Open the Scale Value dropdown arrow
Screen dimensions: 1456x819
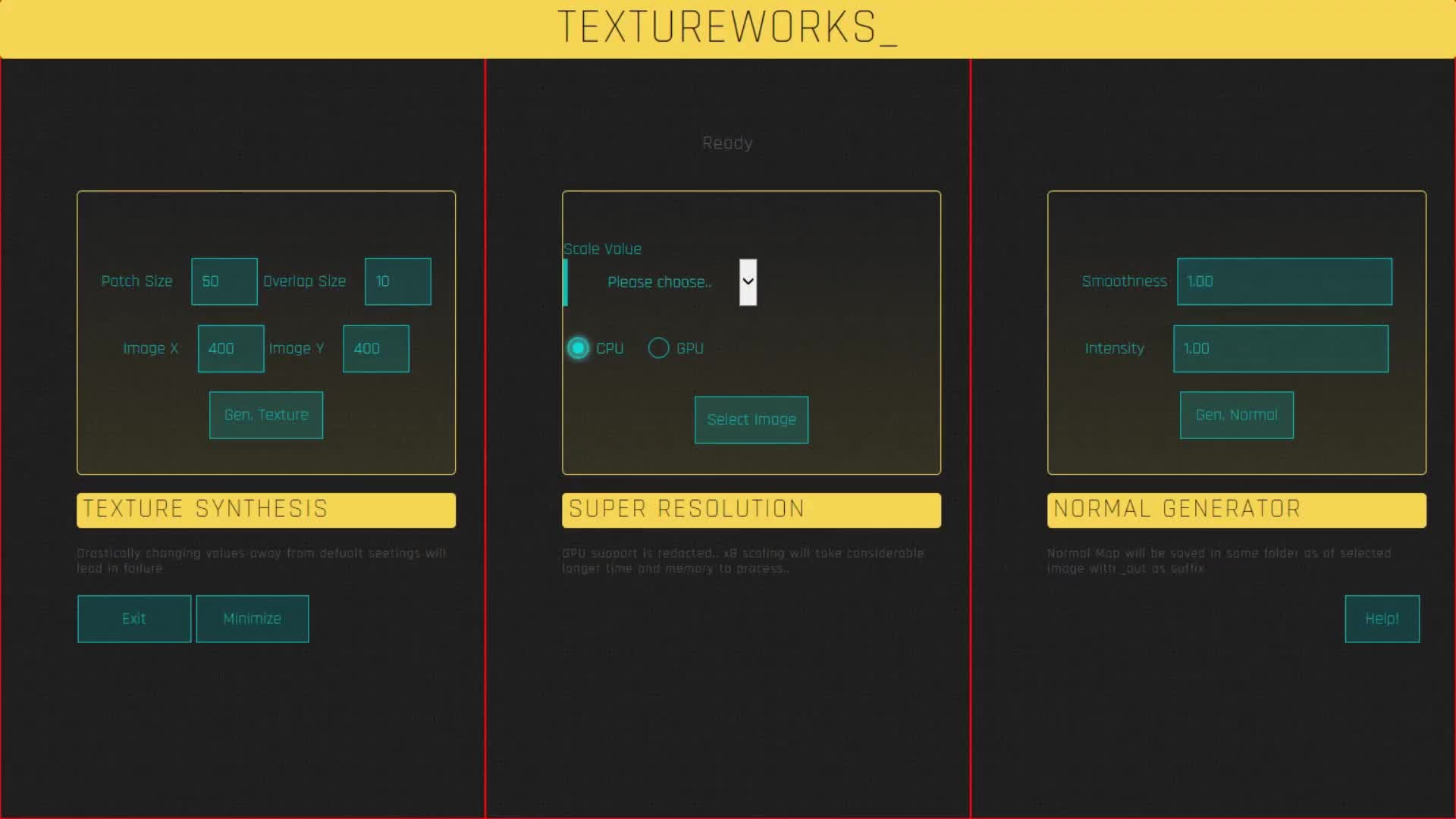pyautogui.click(x=748, y=282)
